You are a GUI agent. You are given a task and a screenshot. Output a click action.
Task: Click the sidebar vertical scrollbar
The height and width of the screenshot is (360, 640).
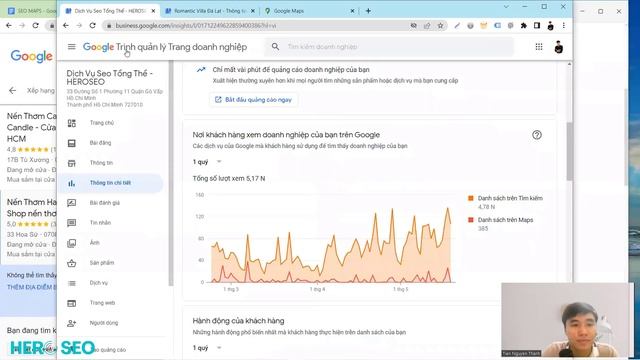click(x=171, y=173)
